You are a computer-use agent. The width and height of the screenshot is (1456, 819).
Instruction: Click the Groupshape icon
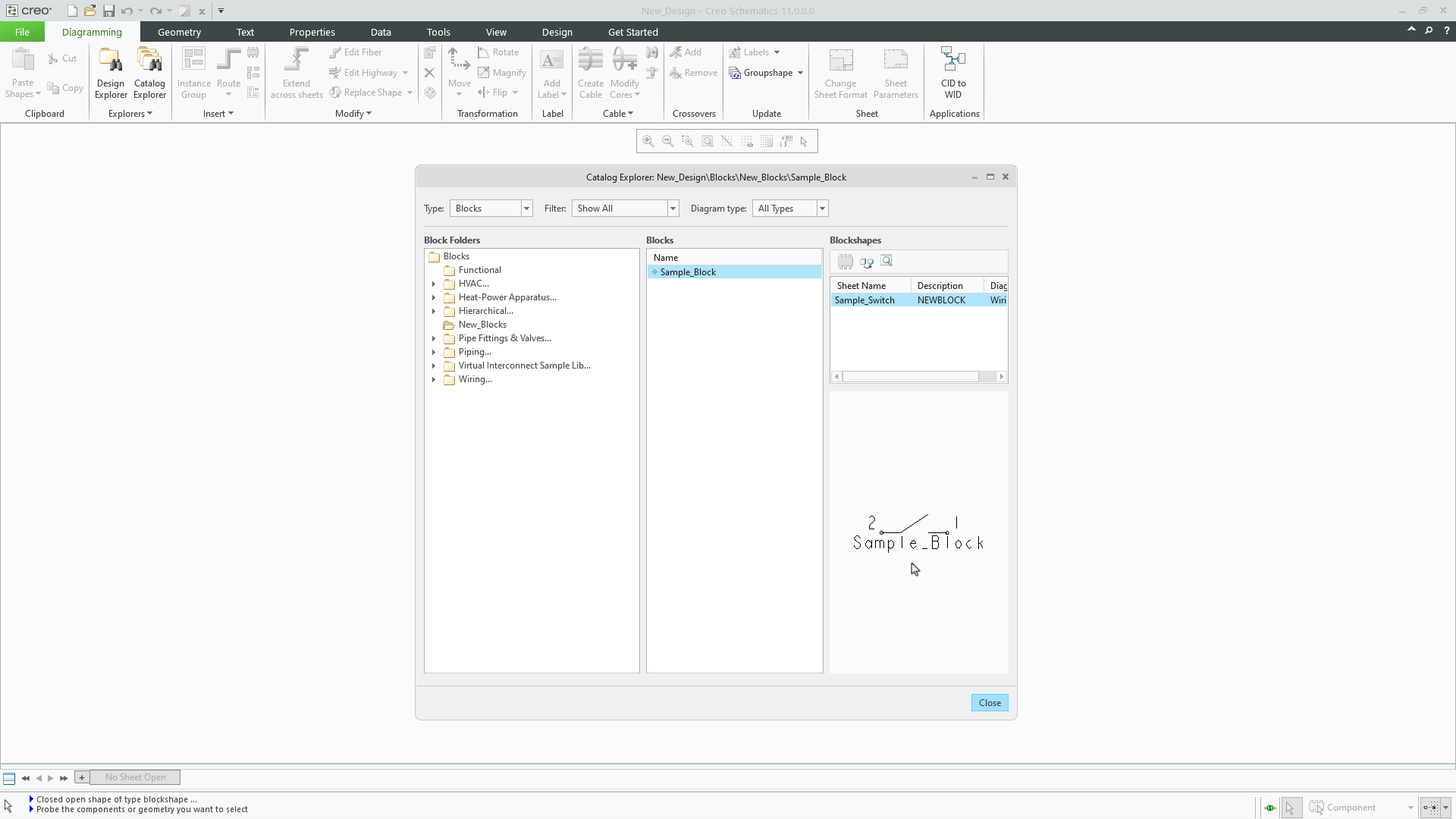(735, 73)
